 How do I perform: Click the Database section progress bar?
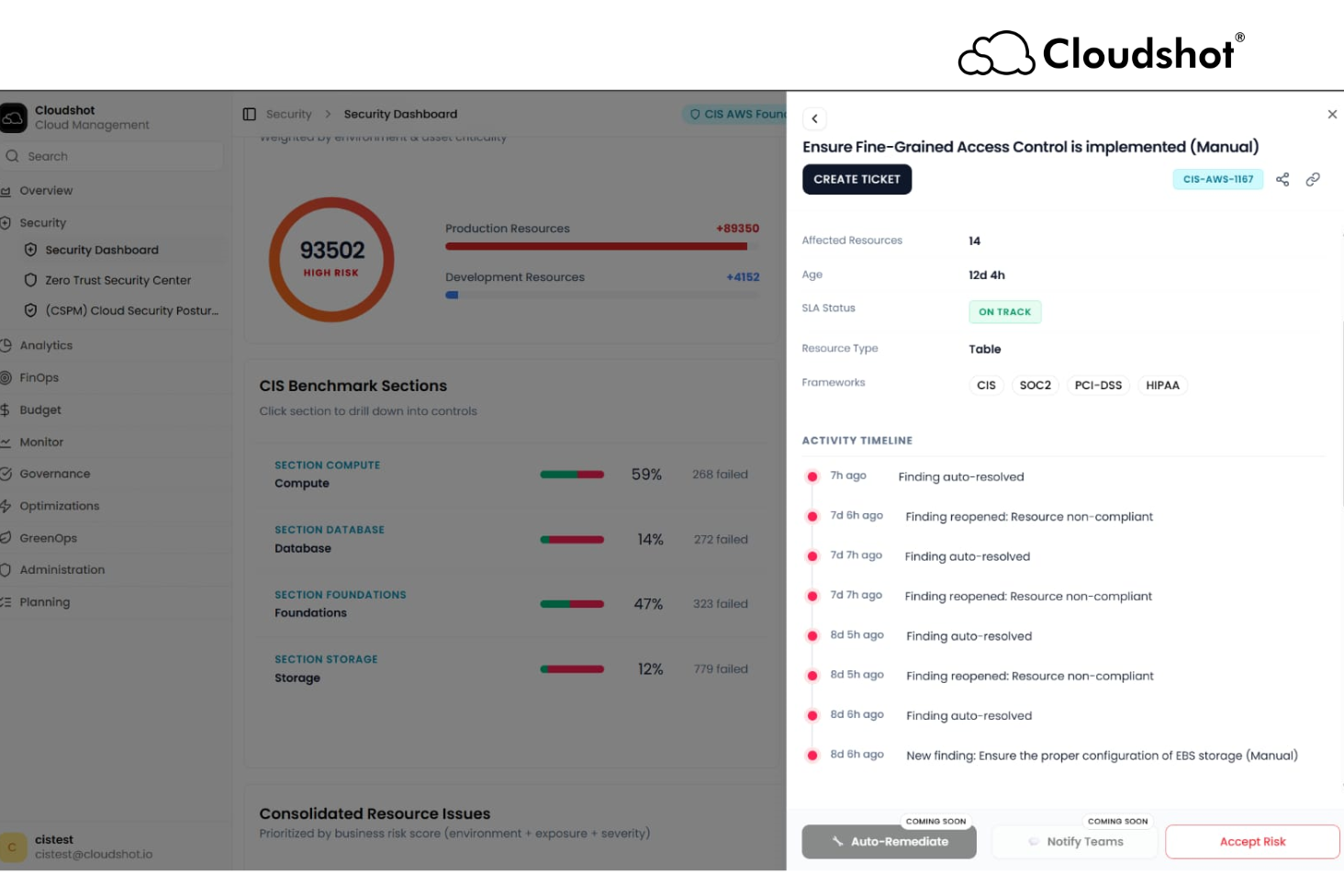(x=572, y=539)
